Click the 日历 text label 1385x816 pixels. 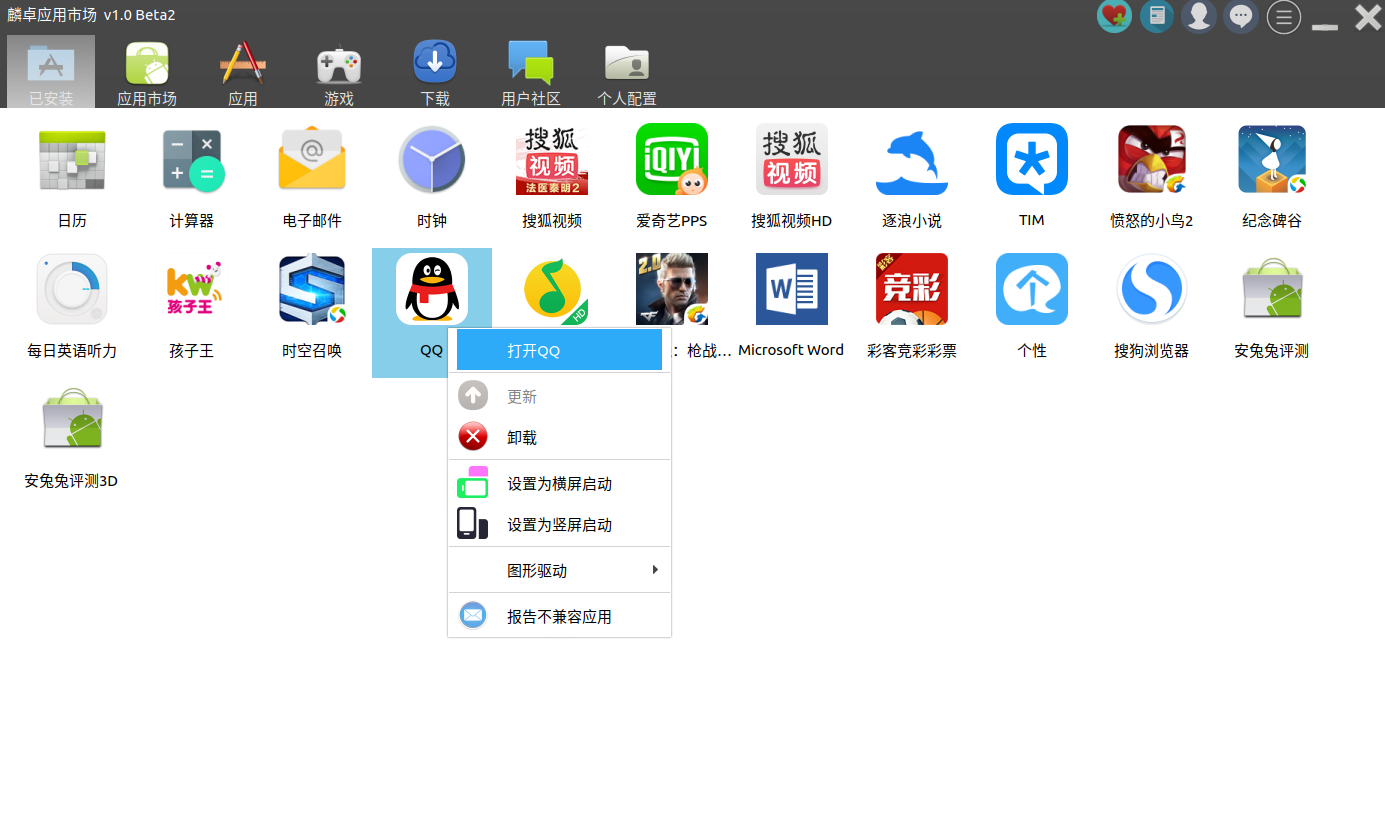pyautogui.click(x=72, y=221)
